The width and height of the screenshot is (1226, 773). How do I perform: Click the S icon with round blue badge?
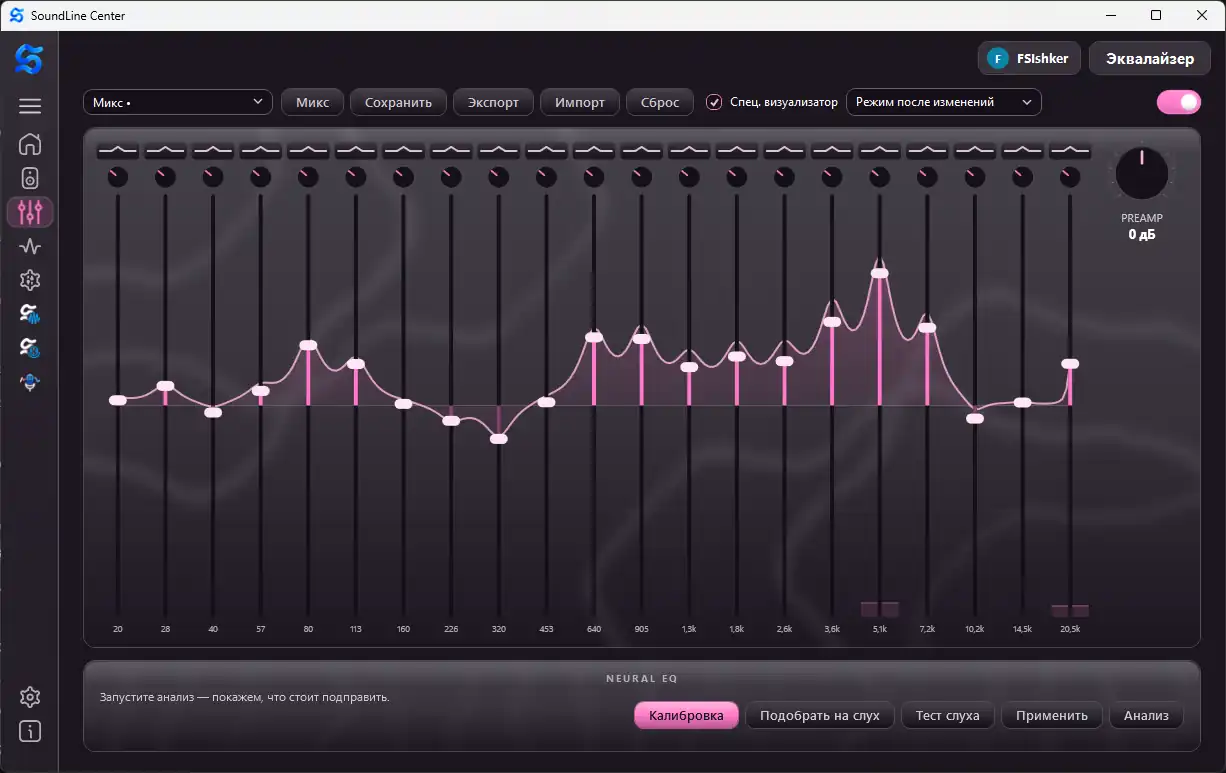point(30,348)
